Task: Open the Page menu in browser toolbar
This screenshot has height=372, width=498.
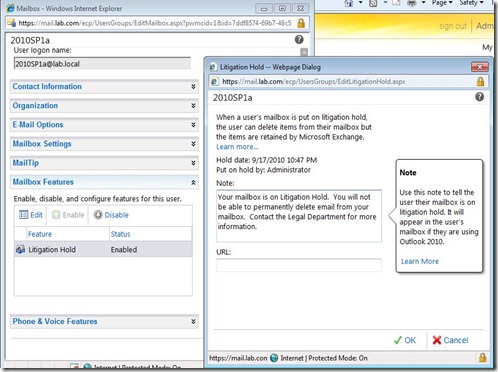Action: (x=442, y=3)
